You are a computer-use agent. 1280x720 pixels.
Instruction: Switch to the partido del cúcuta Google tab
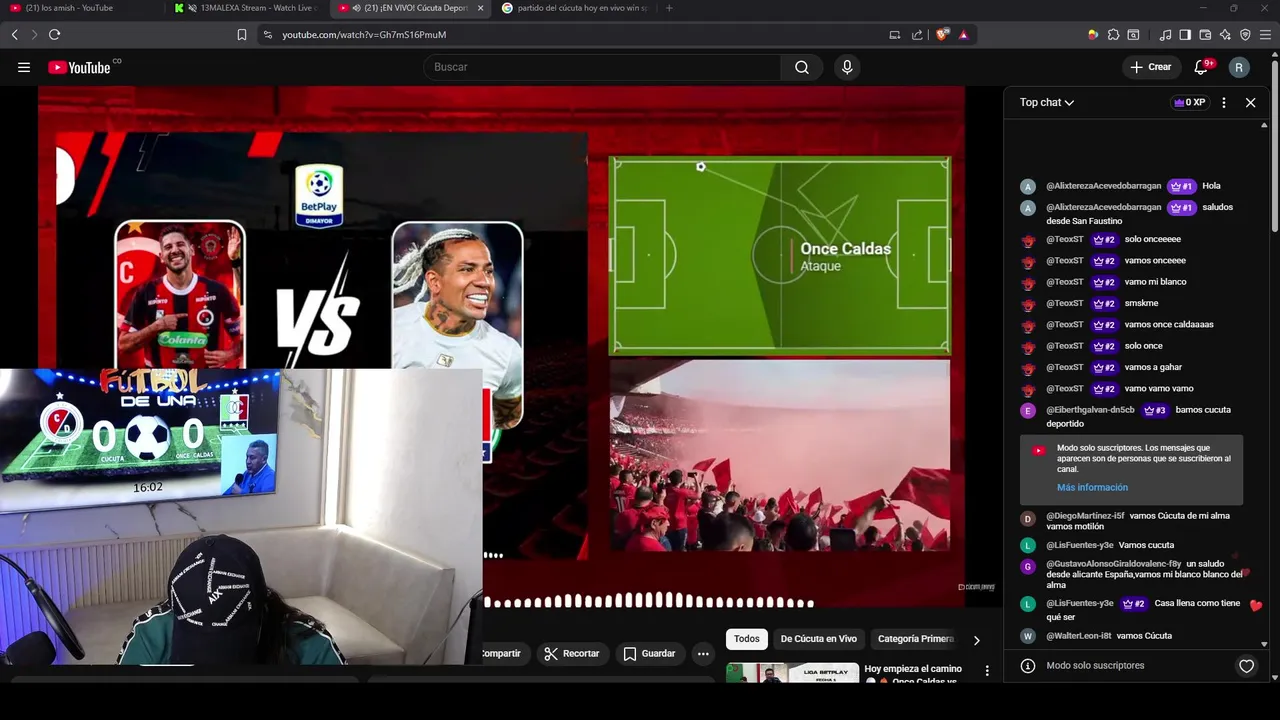574,8
